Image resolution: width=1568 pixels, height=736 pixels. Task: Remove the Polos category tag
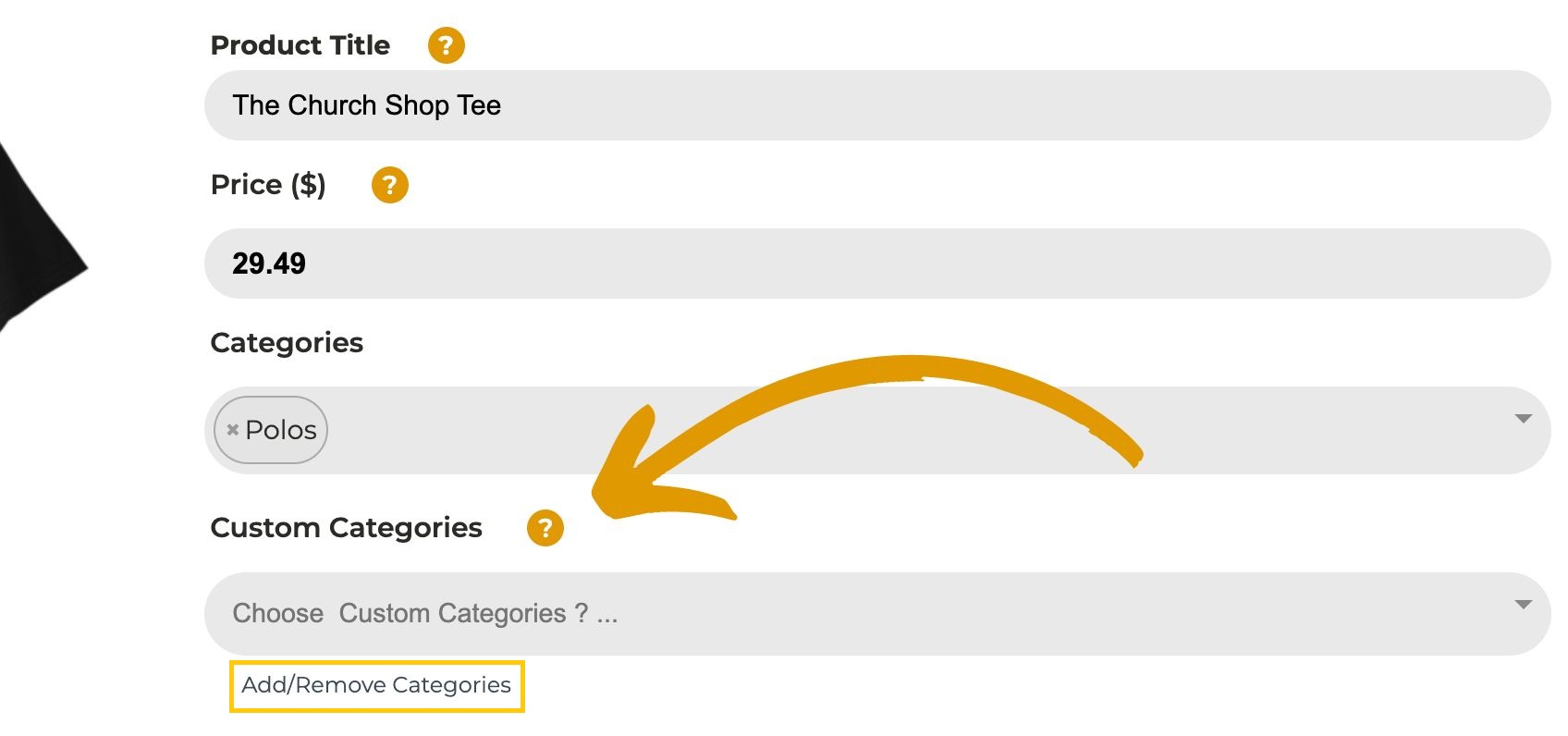click(233, 430)
